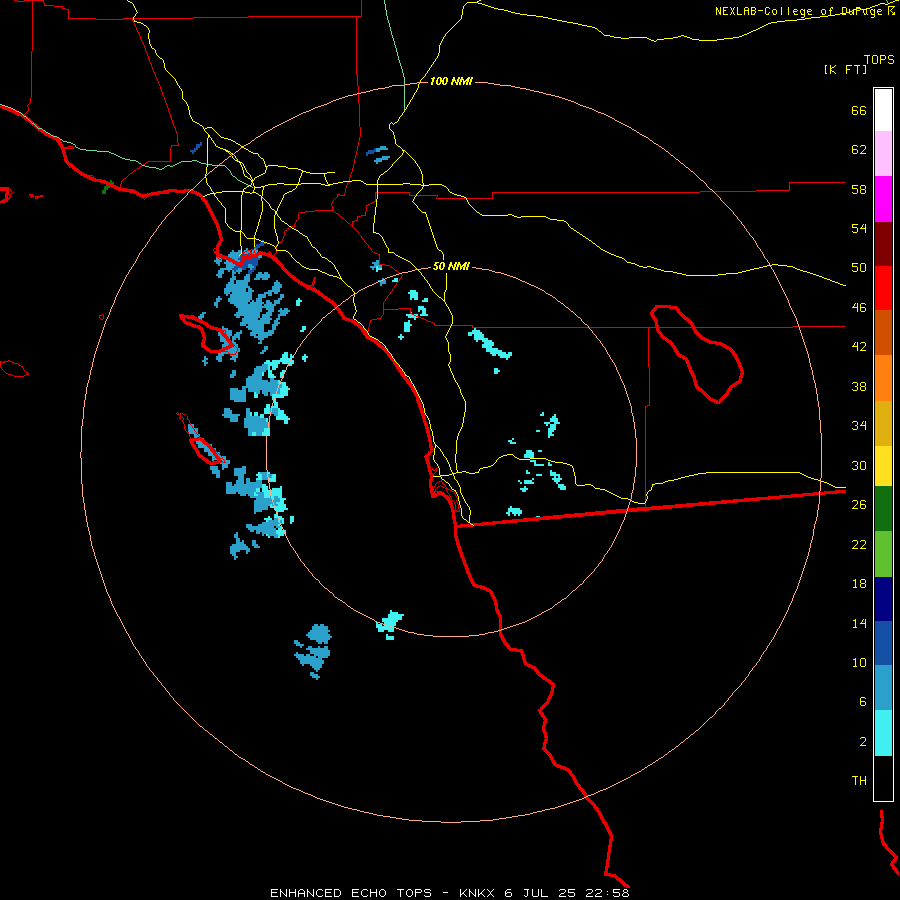Click the legend value "2"
This screenshot has height=900, width=900.
click(x=862, y=742)
